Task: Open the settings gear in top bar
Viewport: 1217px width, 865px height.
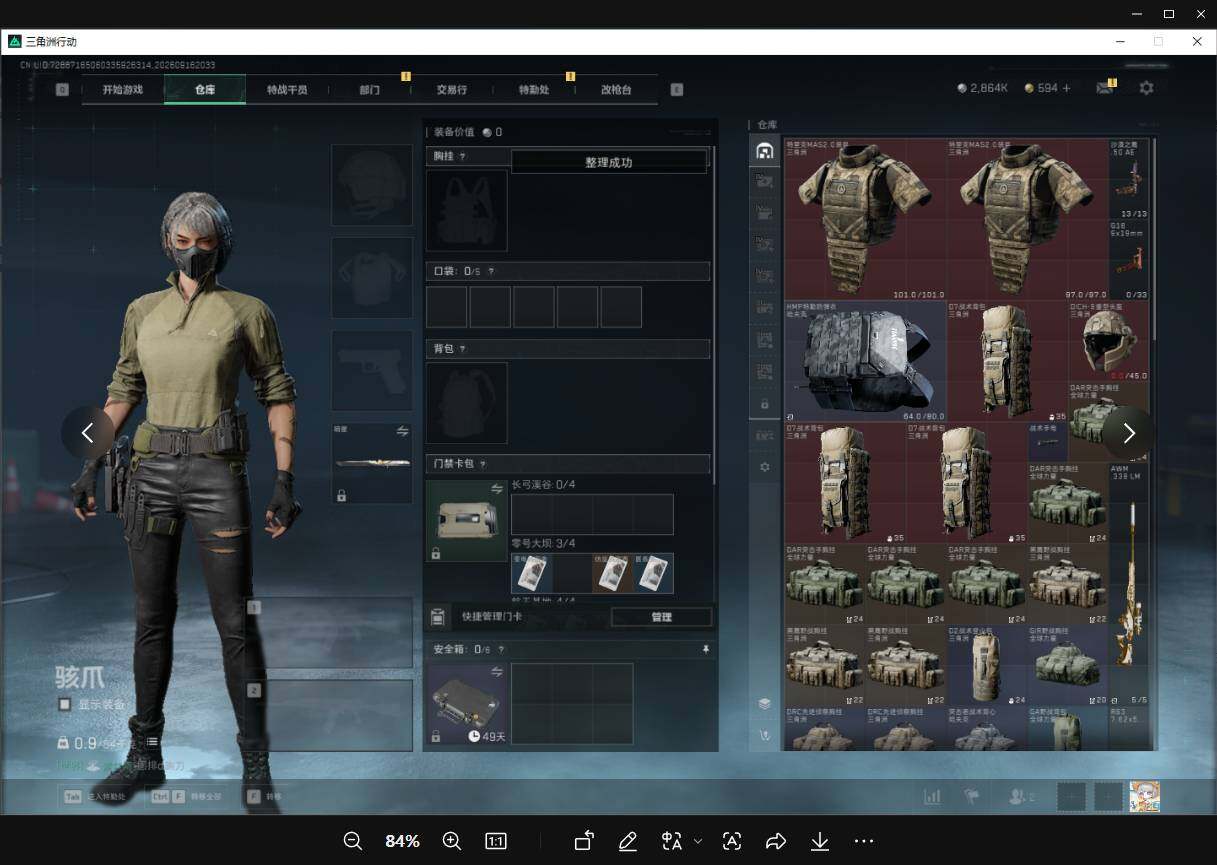Action: 1146,88
